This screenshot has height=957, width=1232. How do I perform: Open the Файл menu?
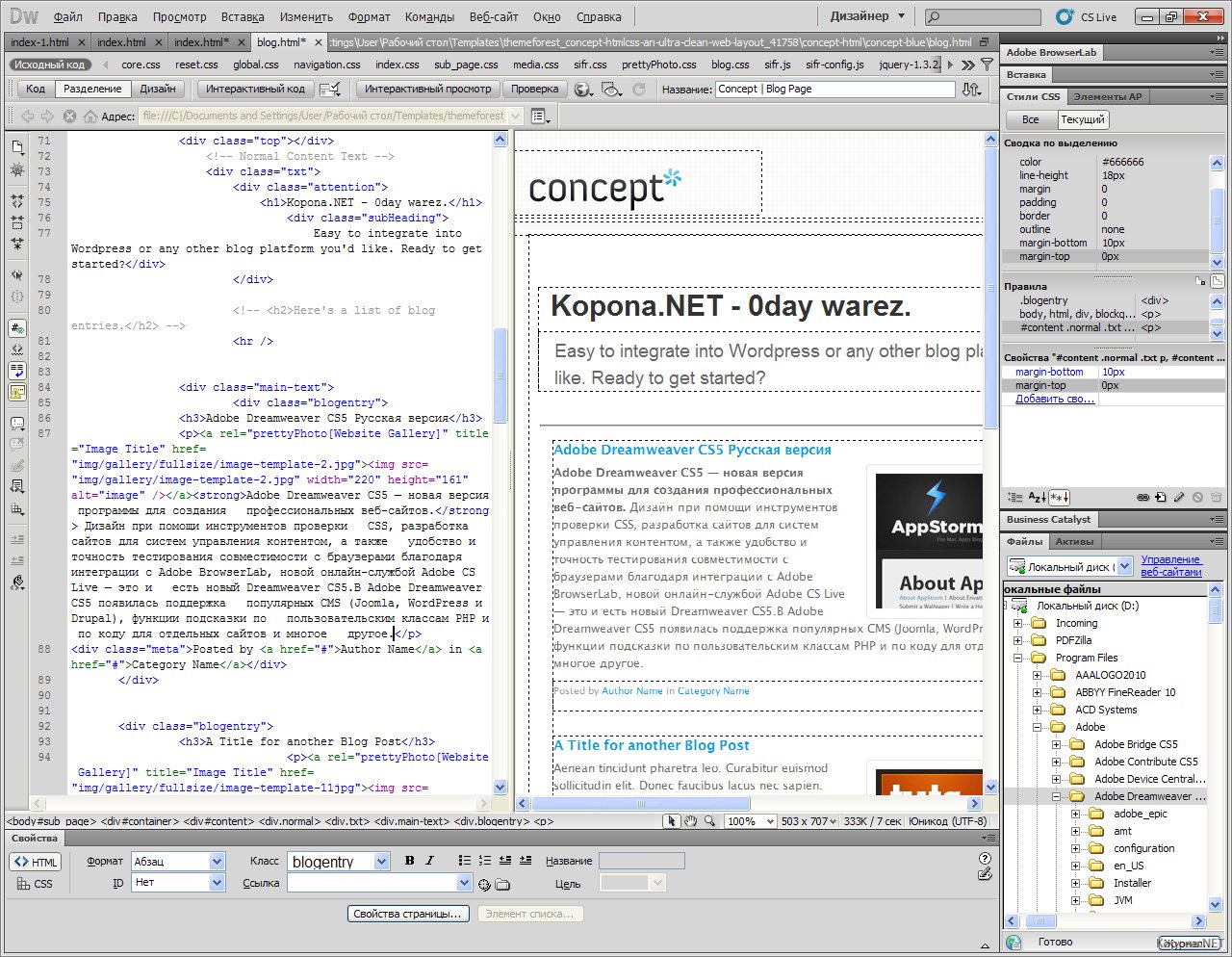click(67, 16)
